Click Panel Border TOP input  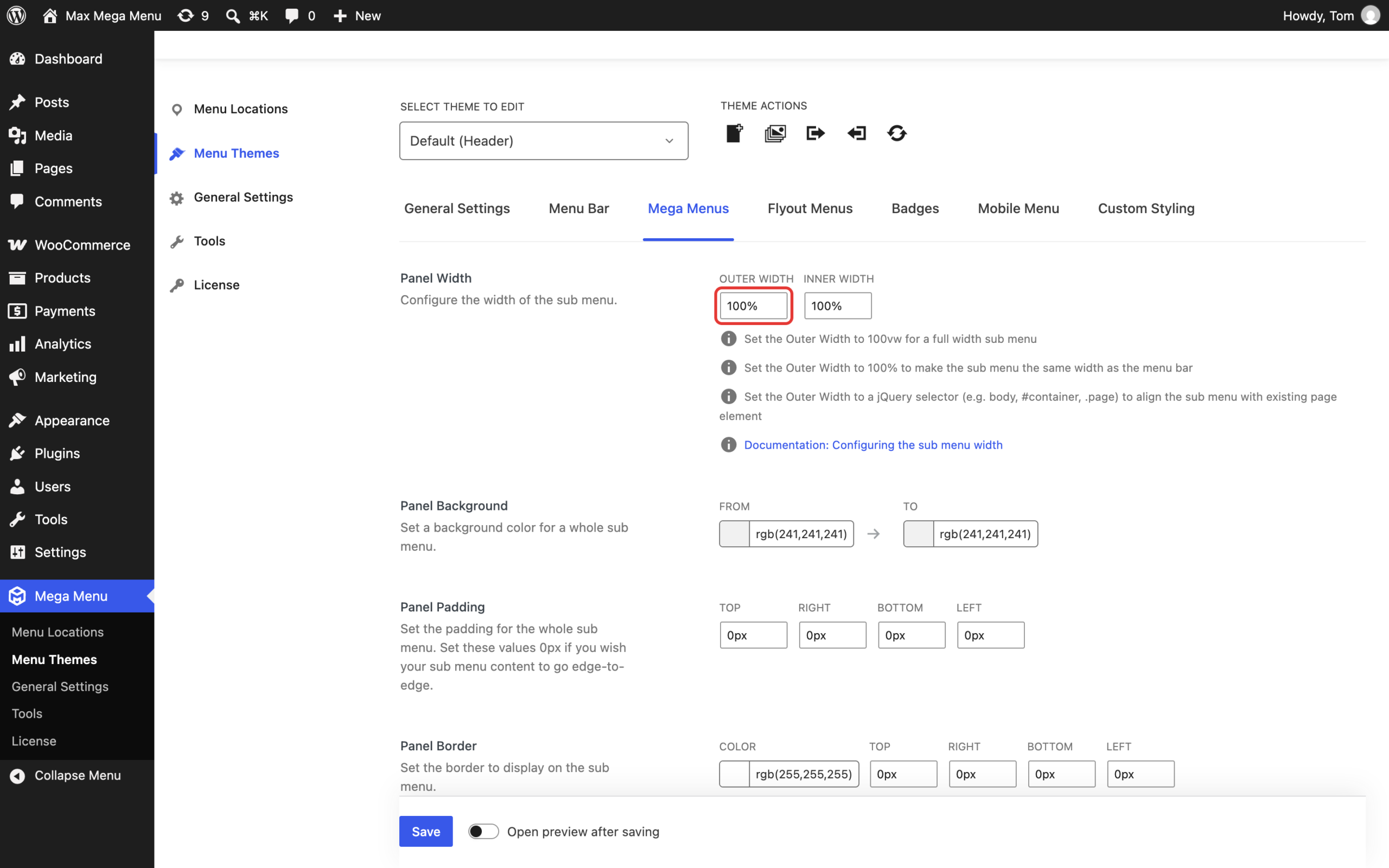click(x=903, y=774)
